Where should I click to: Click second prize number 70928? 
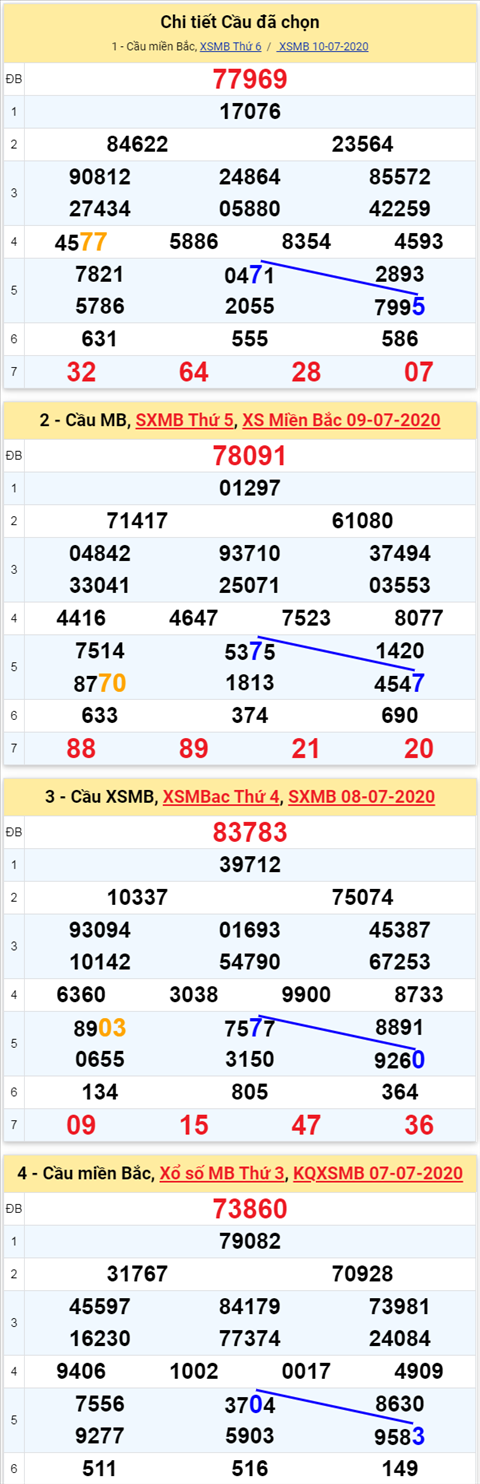tap(362, 1272)
